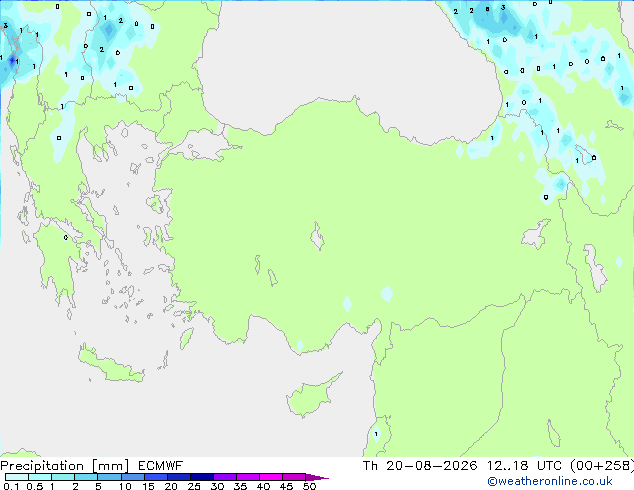Click the 20–25 mm legend swatch
634x490 pixels.
[x=178, y=477]
